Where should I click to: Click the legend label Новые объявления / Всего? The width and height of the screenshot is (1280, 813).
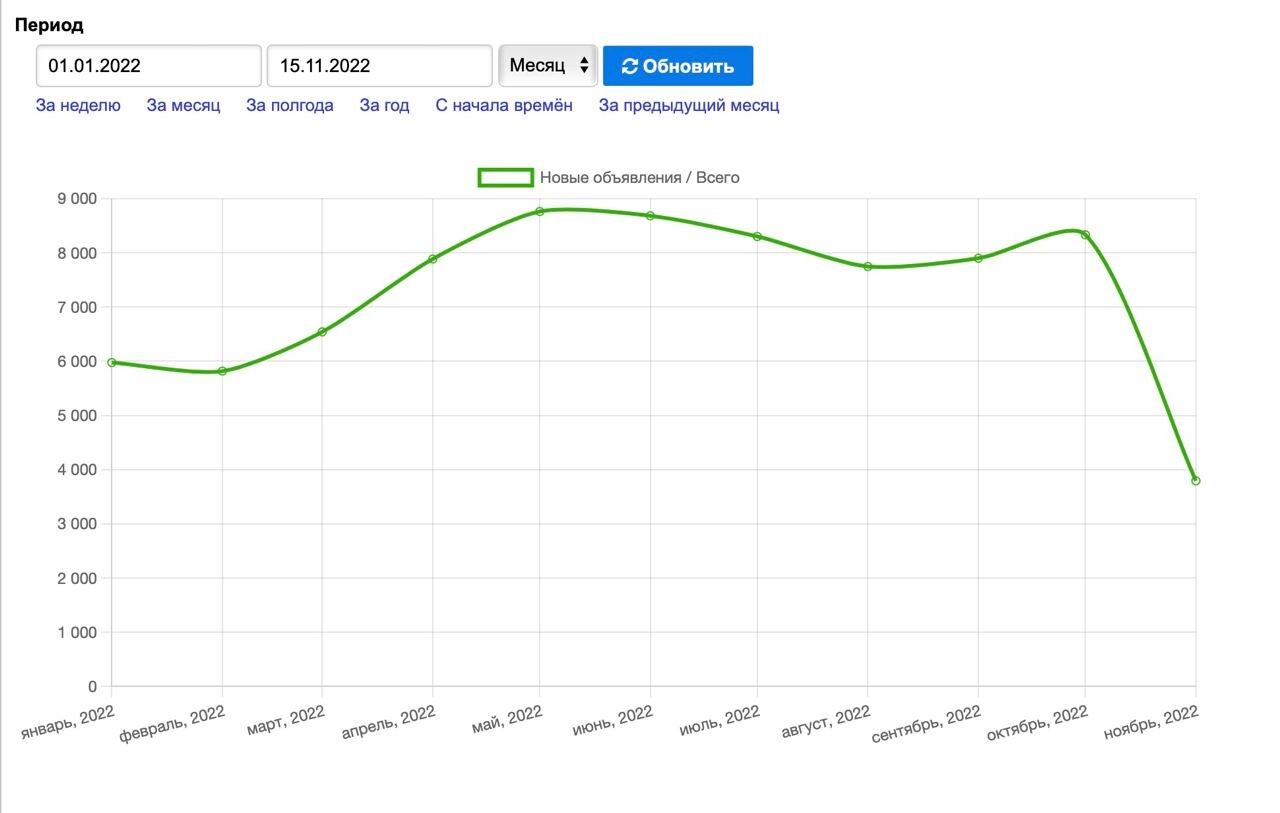click(640, 177)
